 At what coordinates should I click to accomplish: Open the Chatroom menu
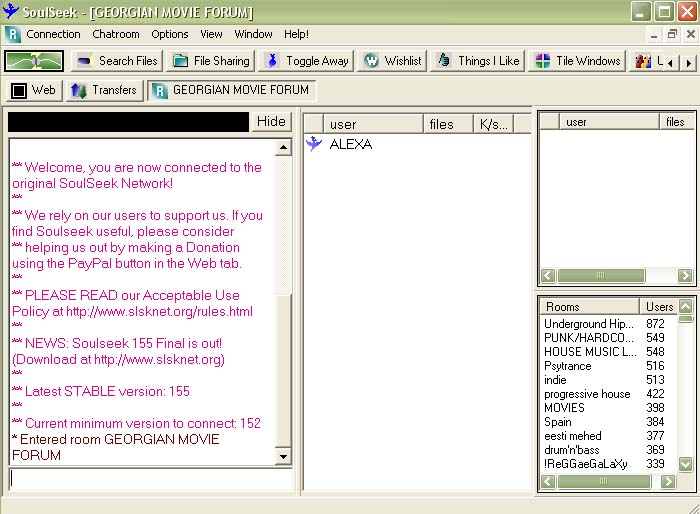coord(116,34)
